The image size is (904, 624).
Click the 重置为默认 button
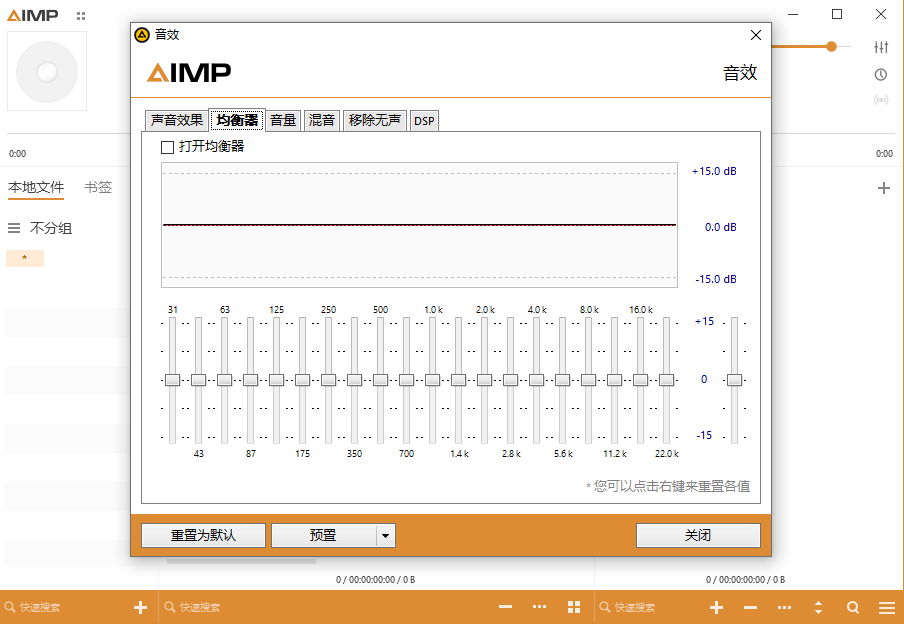(203, 535)
